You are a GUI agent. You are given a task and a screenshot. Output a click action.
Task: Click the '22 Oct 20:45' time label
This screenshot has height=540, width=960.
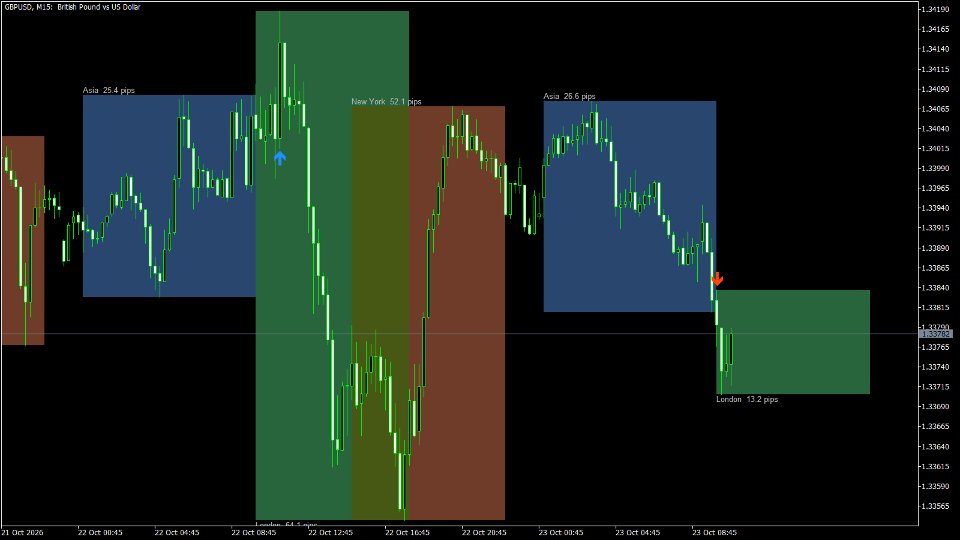pyautogui.click(x=484, y=533)
